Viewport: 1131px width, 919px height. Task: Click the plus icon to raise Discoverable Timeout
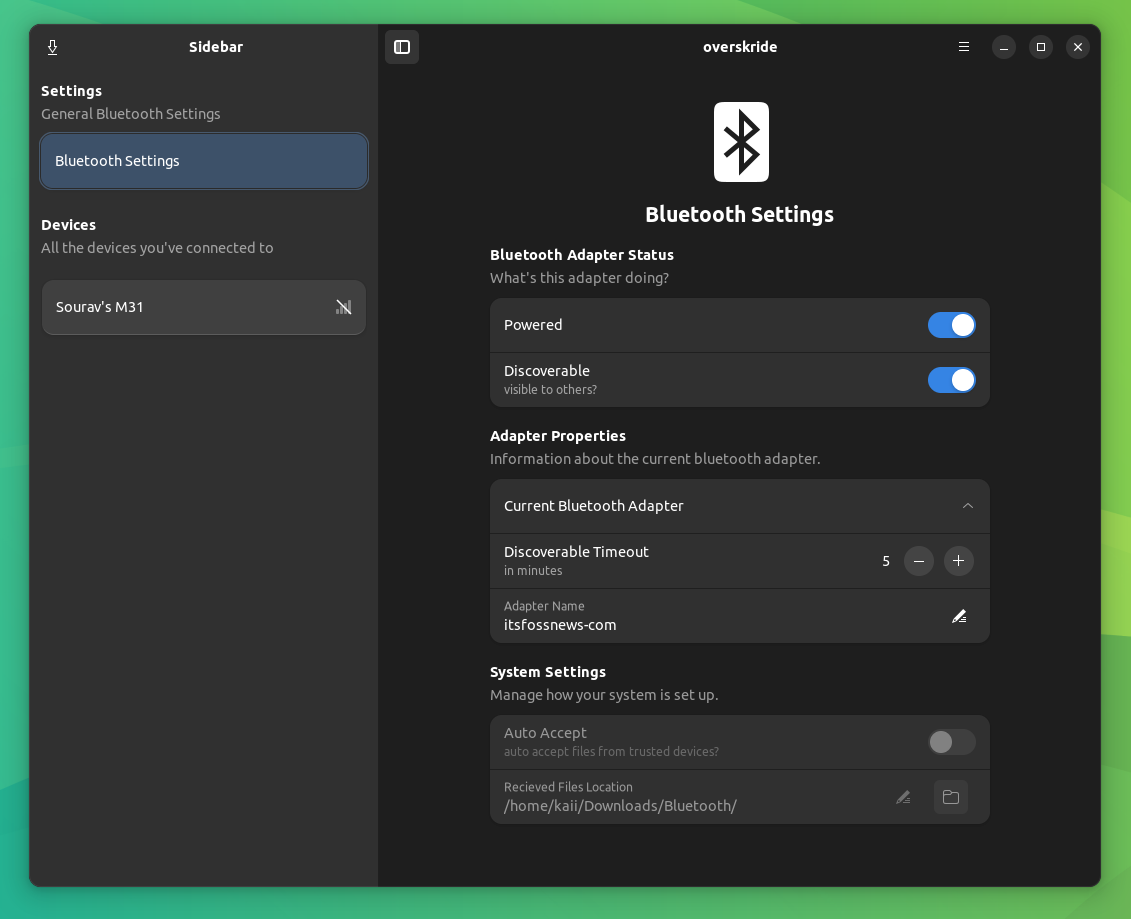[958, 561]
